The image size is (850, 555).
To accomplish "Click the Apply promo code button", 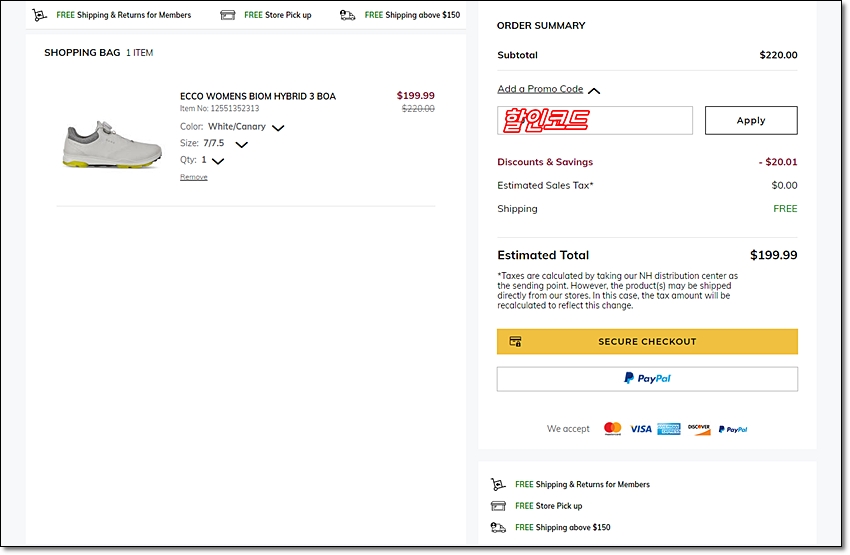I will 751,120.
